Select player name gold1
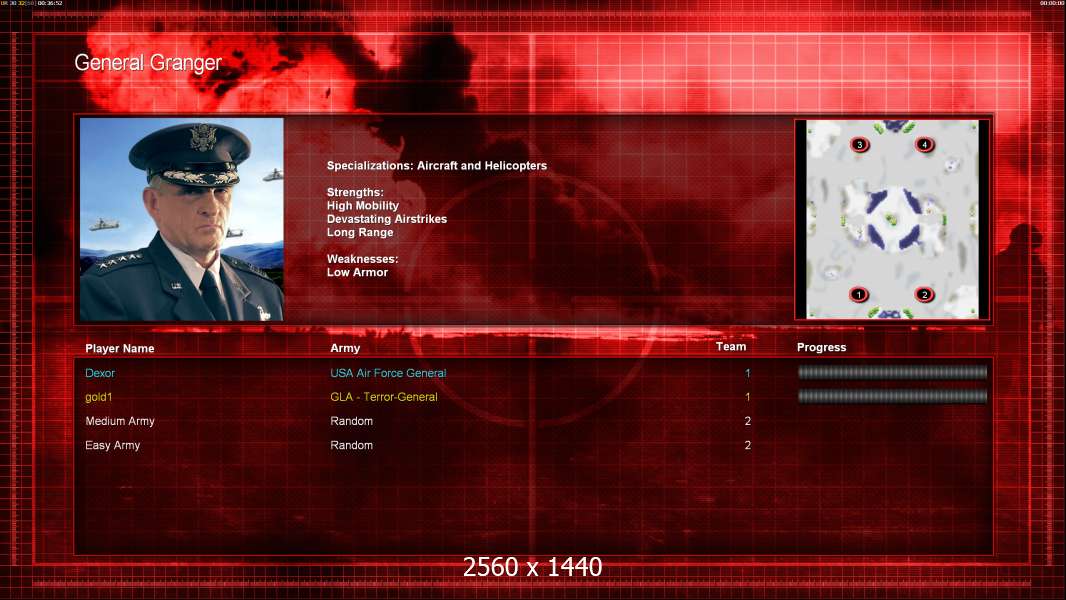Image resolution: width=1066 pixels, height=600 pixels. click(x=99, y=397)
